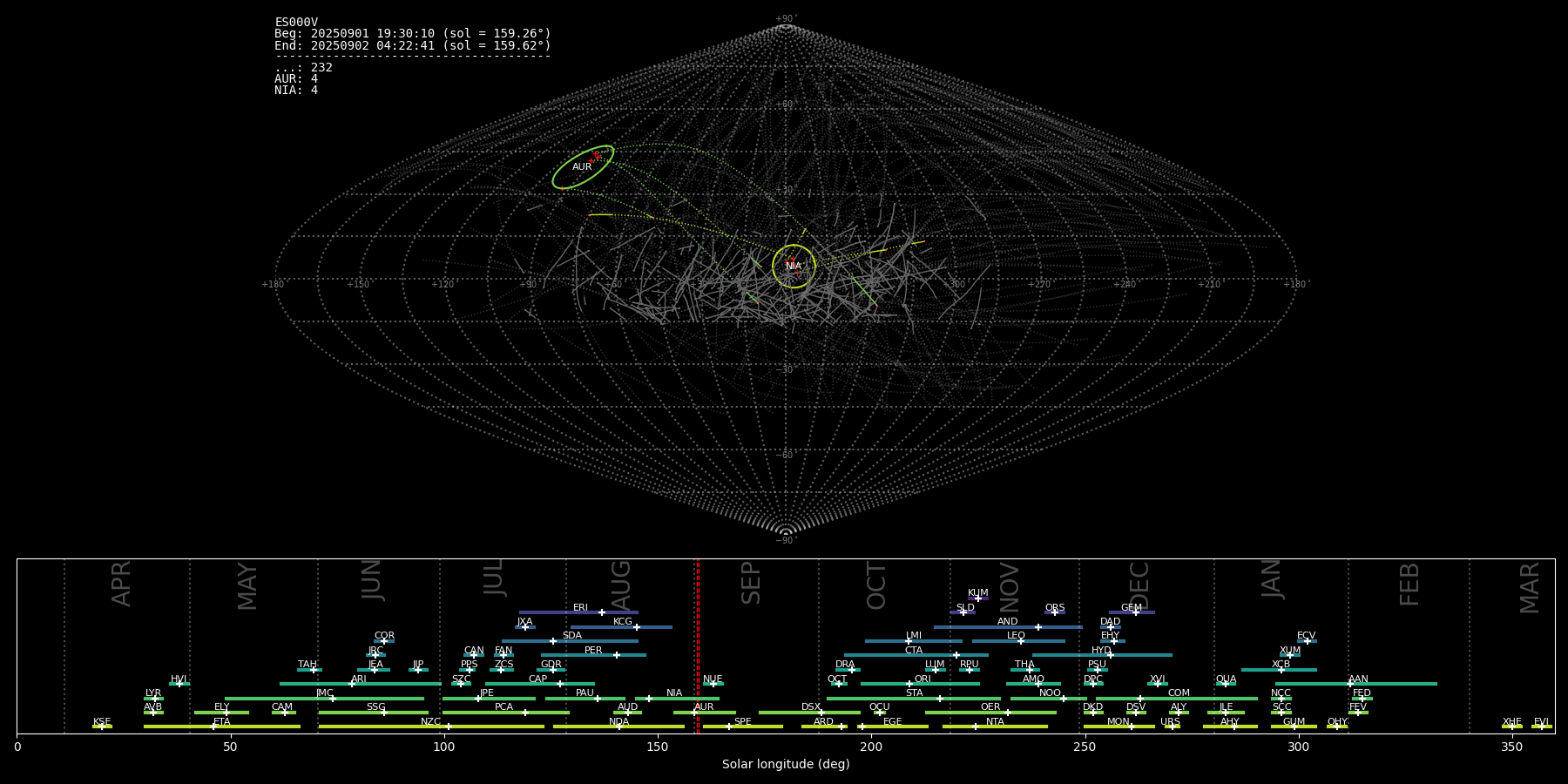Viewport: 1568px width, 784px height.
Task: Select the EVI shower bar label
Action: point(1541,722)
